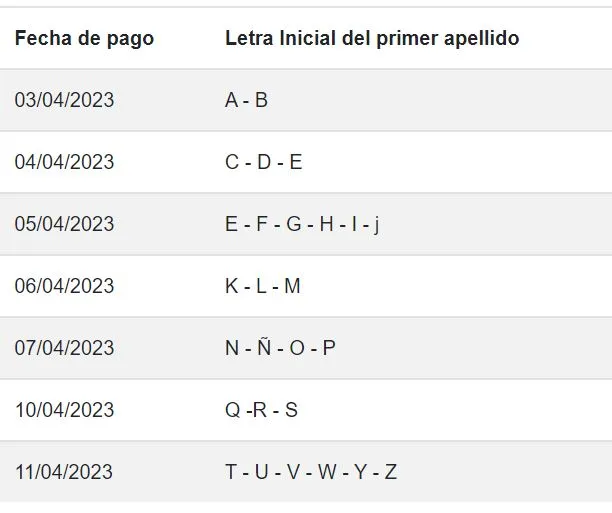Click the date 03/04/2023
Screen dimensions: 612x513
(64, 100)
